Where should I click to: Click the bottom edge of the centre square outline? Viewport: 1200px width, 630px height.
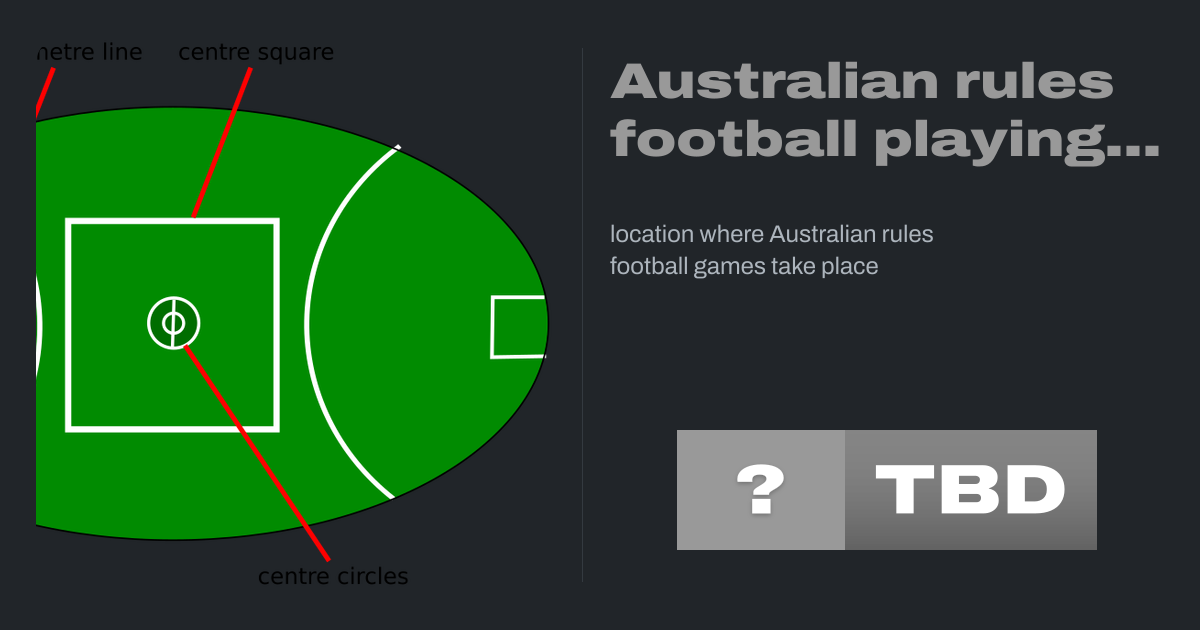pyautogui.click(x=172, y=428)
